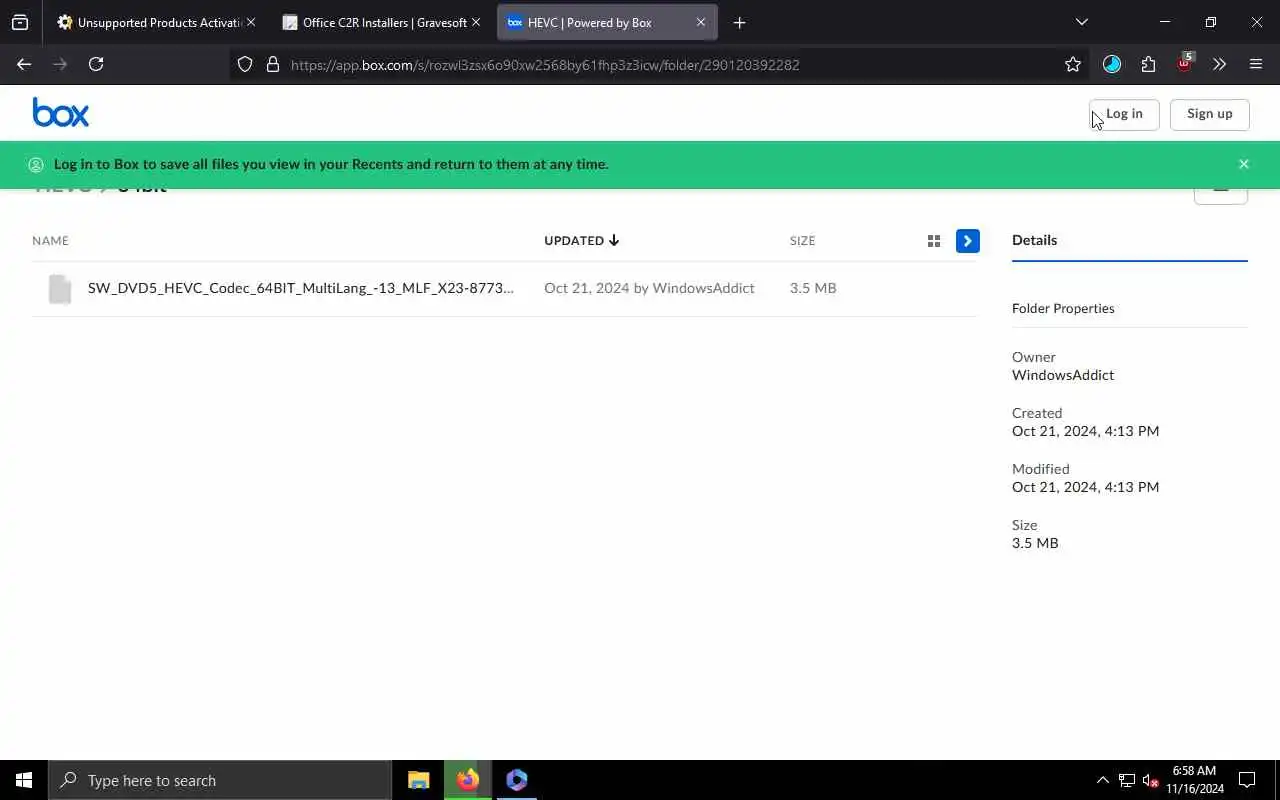Open uBlock Origin extension icon
Image resolution: width=1280 pixels, height=800 pixels.
point(1184,64)
